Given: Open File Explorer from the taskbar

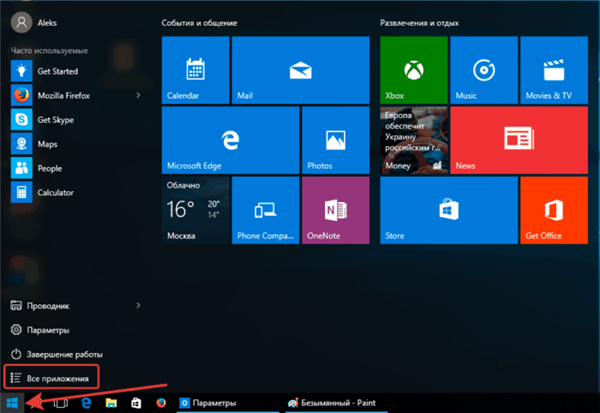Looking at the screenshot, I should click(111, 403).
